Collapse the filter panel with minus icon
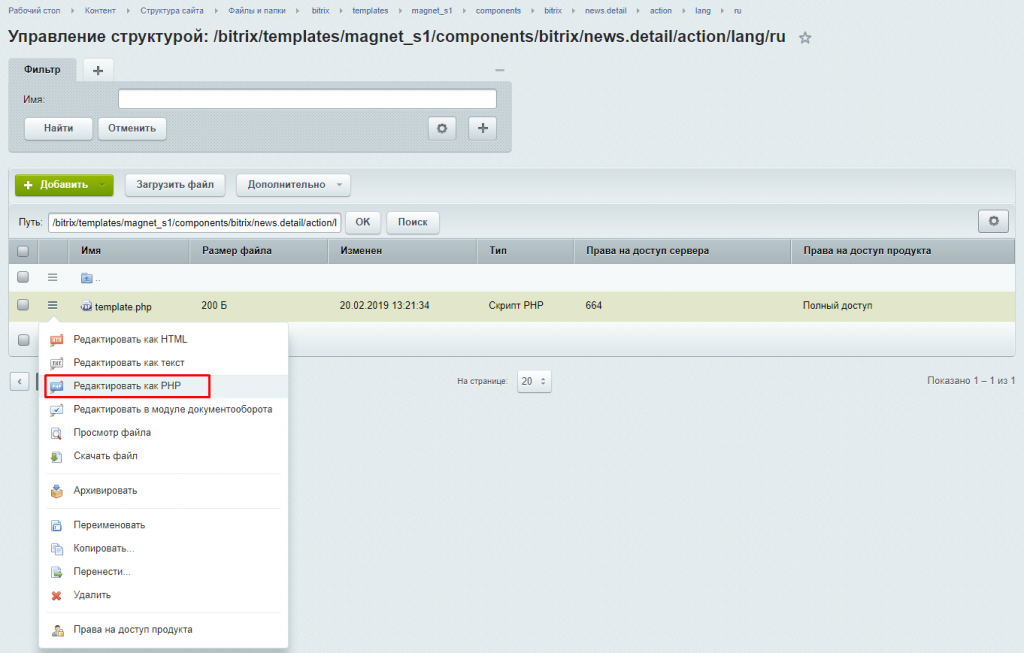Screen dimensions: 1024x653 point(500,70)
